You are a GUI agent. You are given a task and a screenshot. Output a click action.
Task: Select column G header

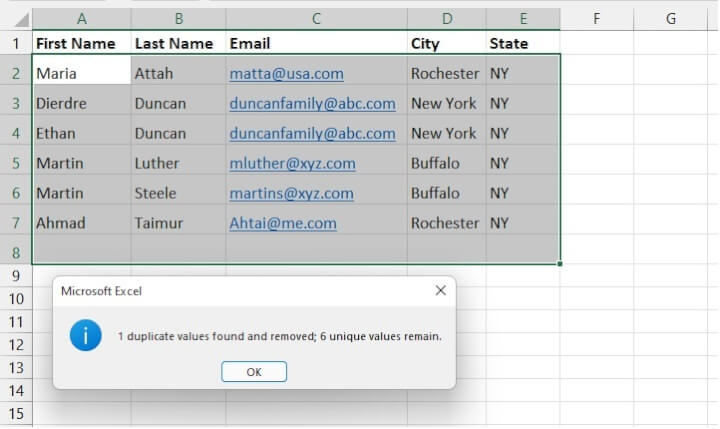[x=670, y=18]
